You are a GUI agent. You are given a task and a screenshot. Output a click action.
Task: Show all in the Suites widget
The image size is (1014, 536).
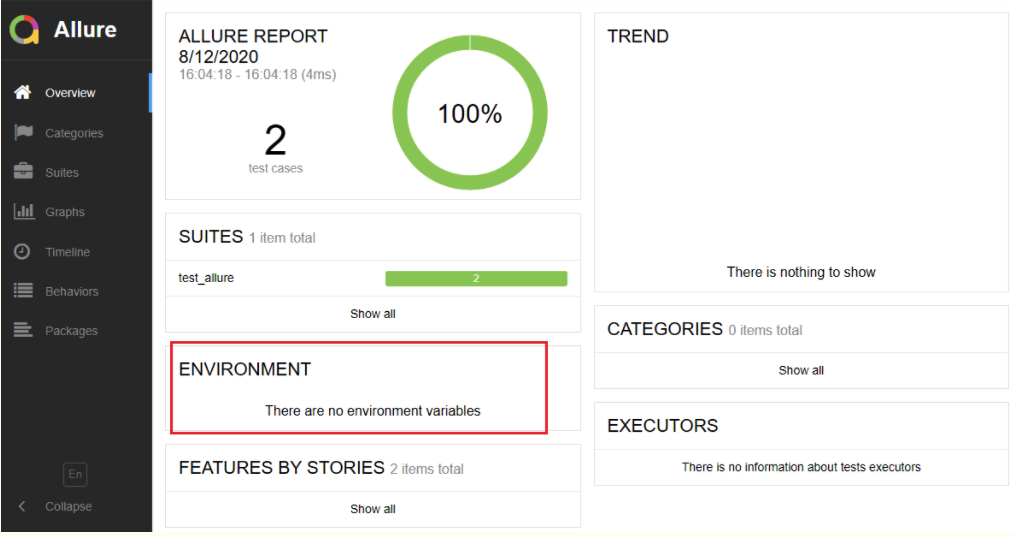(372, 314)
